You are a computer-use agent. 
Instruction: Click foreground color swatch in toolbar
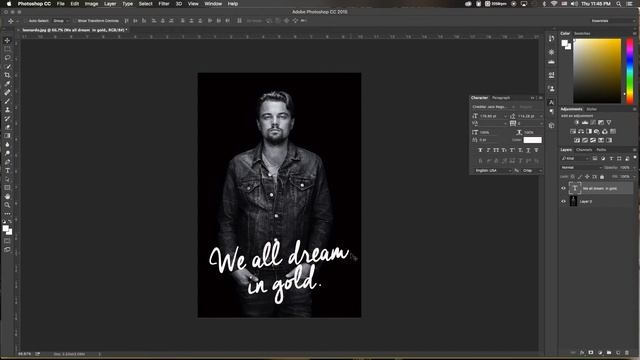[6, 229]
